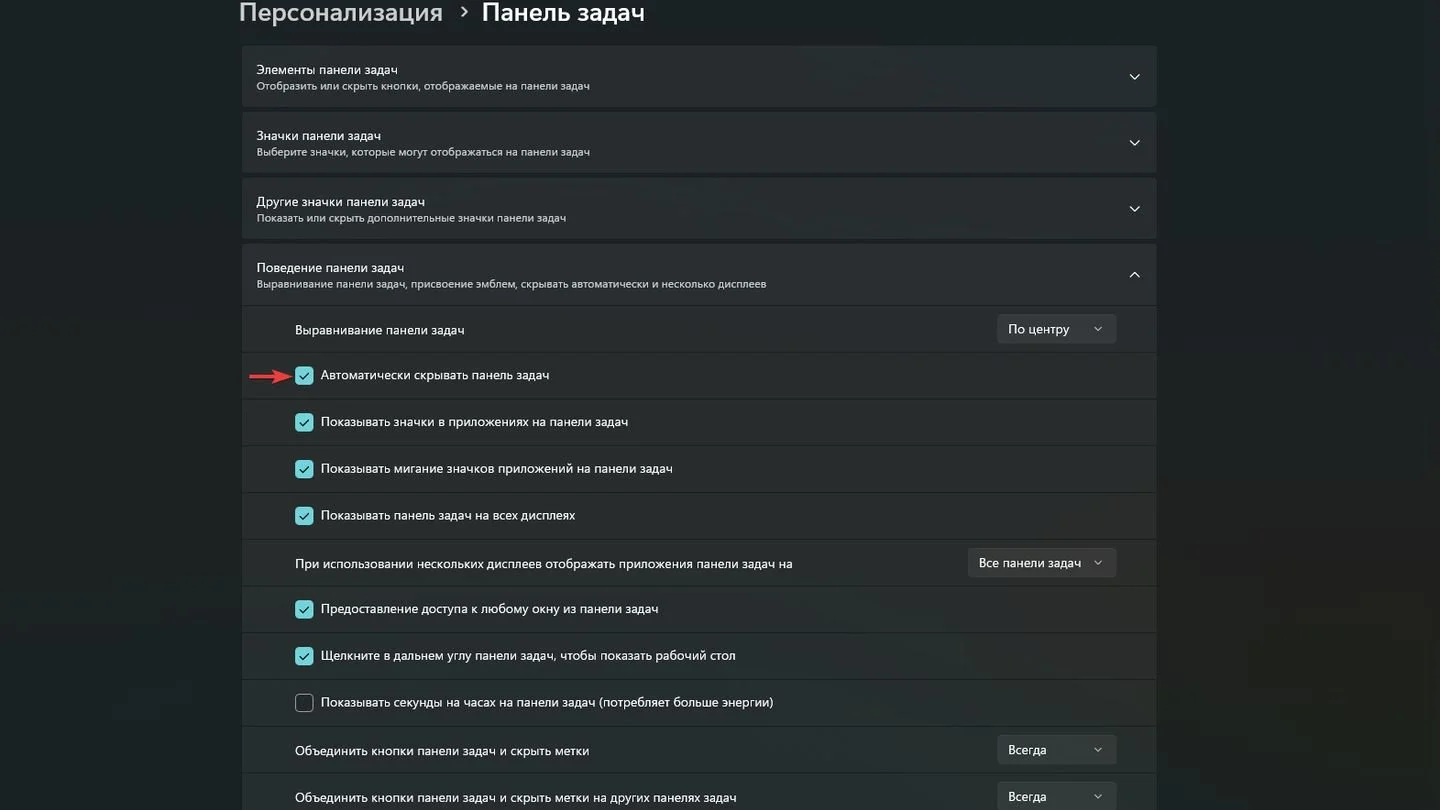Open Всегда dropdown for других панелях задач
Image resolution: width=1440 pixels, height=810 pixels.
[1056, 797]
